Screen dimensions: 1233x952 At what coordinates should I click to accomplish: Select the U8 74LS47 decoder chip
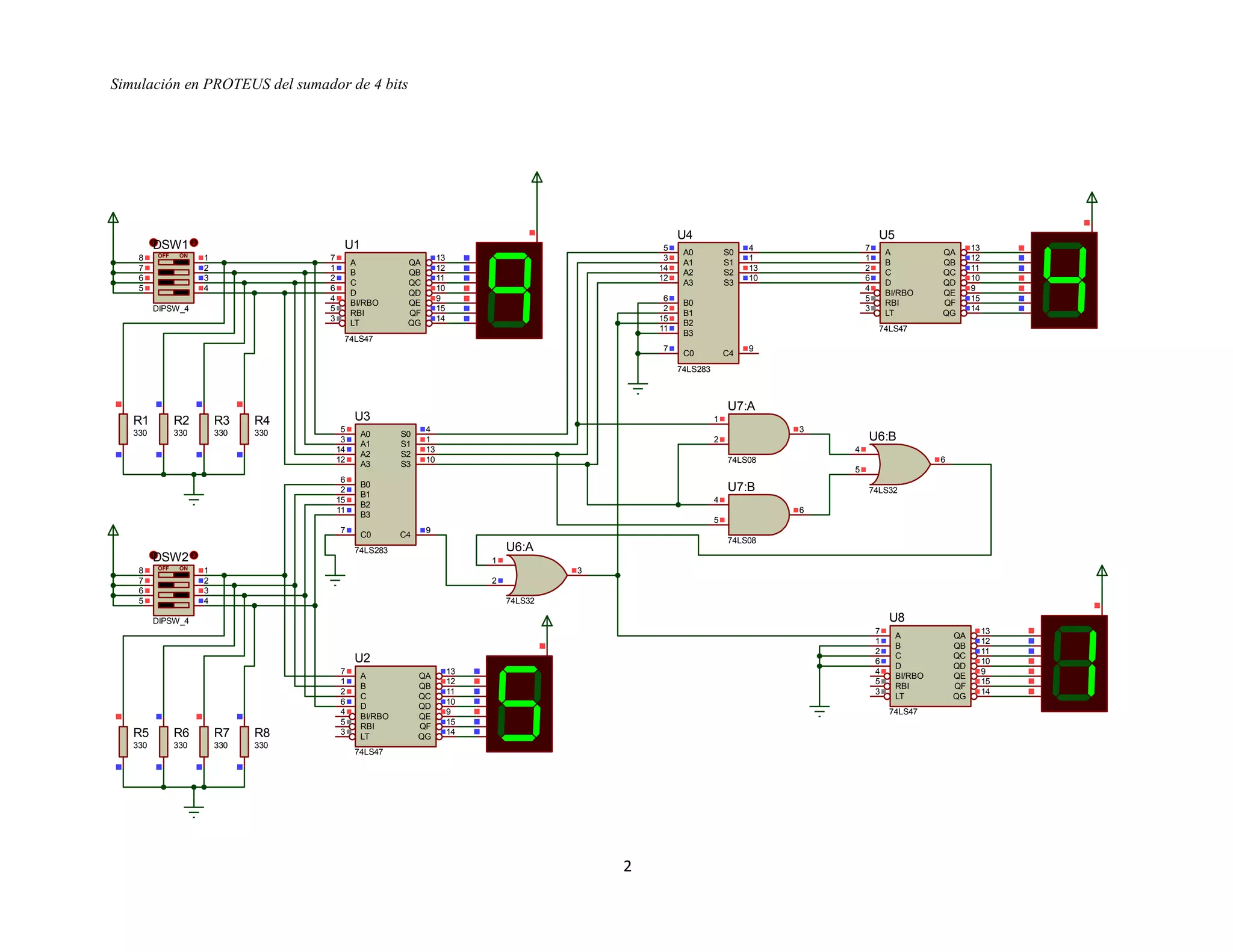[930, 666]
